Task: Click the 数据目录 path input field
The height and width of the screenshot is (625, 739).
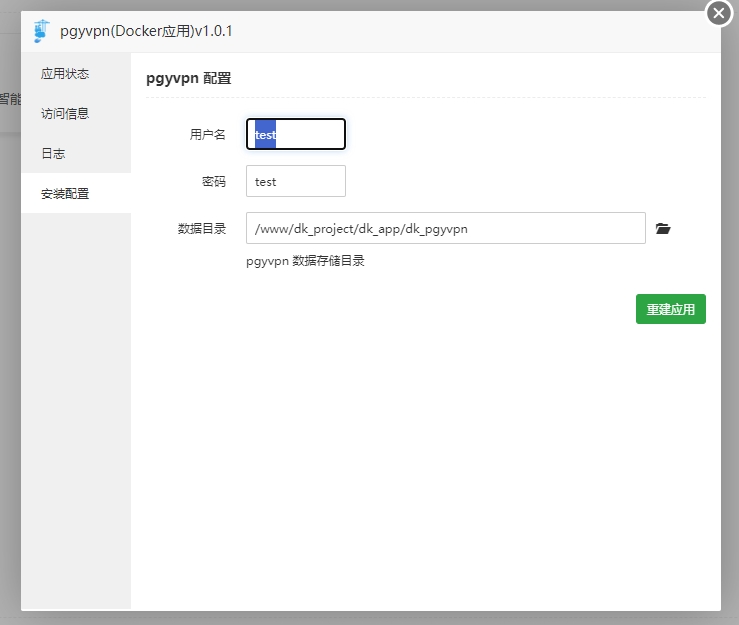Action: (x=445, y=228)
